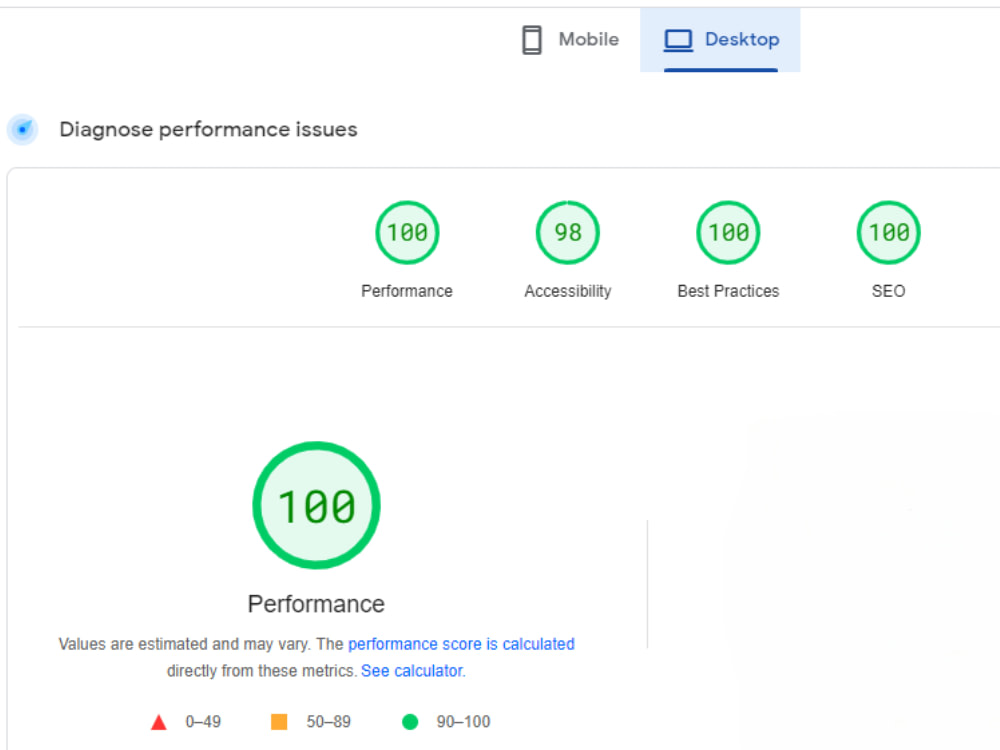Click the large 100 performance gauge
Image resolution: width=1000 pixels, height=750 pixels.
tap(316, 505)
